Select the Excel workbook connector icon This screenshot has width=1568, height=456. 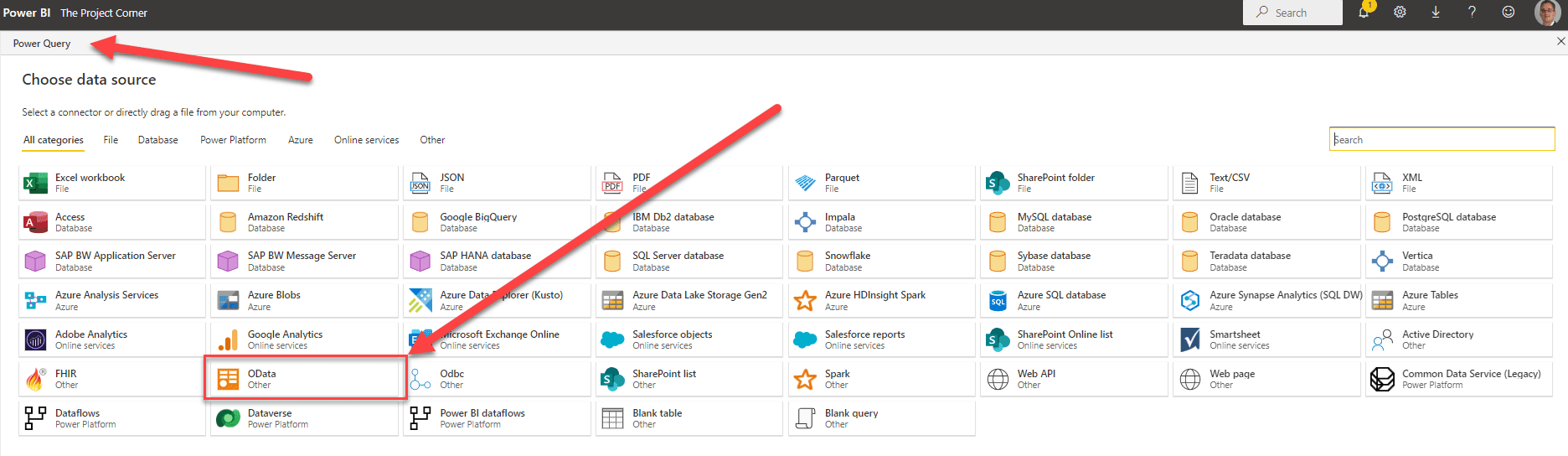tap(35, 183)
